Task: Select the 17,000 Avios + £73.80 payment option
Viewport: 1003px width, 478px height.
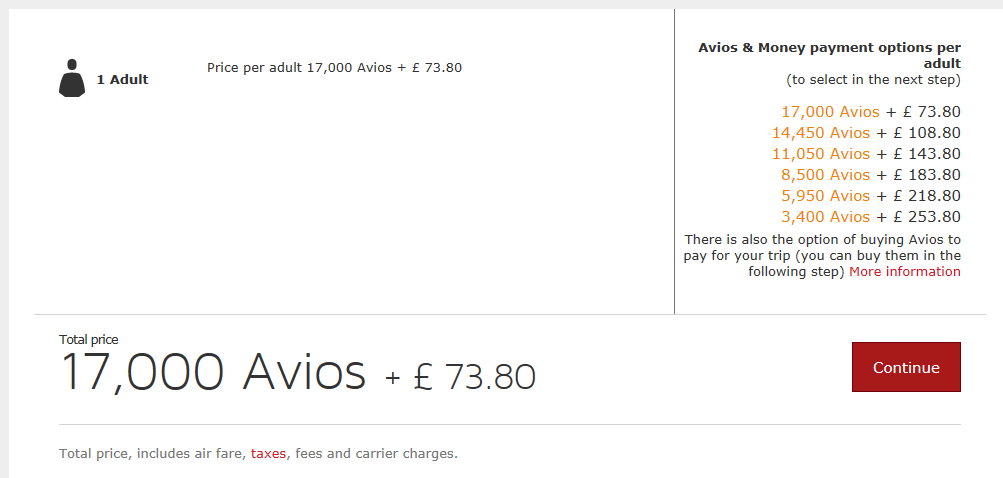Action: point(870,112)
